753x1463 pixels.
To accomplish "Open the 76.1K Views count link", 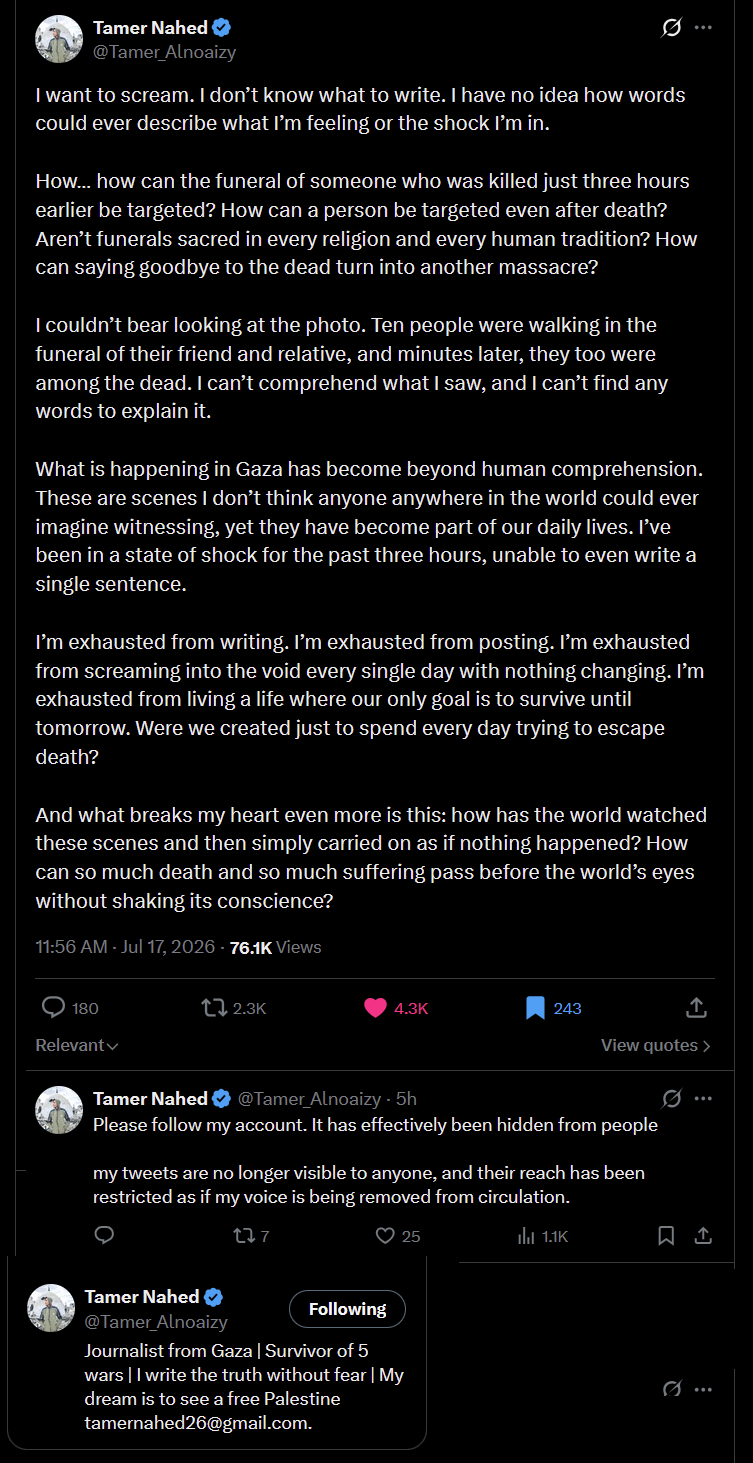I will coord(276,947).
